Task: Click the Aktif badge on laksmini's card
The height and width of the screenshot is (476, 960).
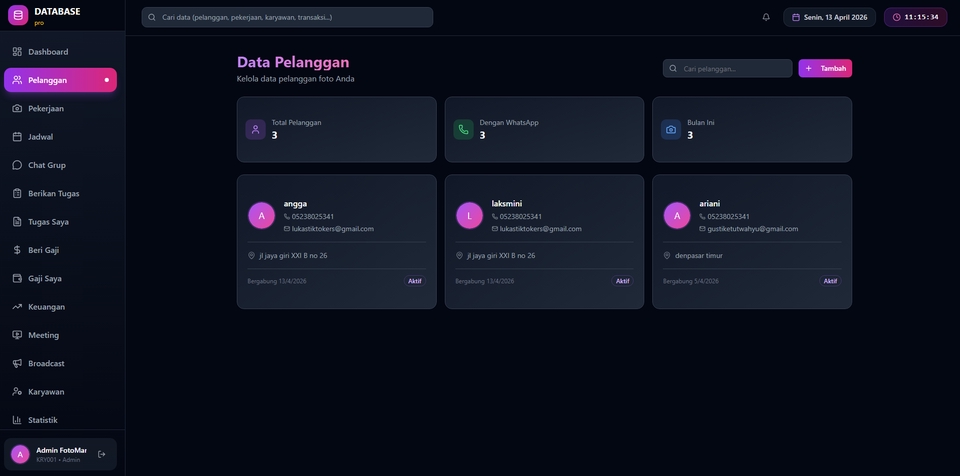Action: click(623, 281)
